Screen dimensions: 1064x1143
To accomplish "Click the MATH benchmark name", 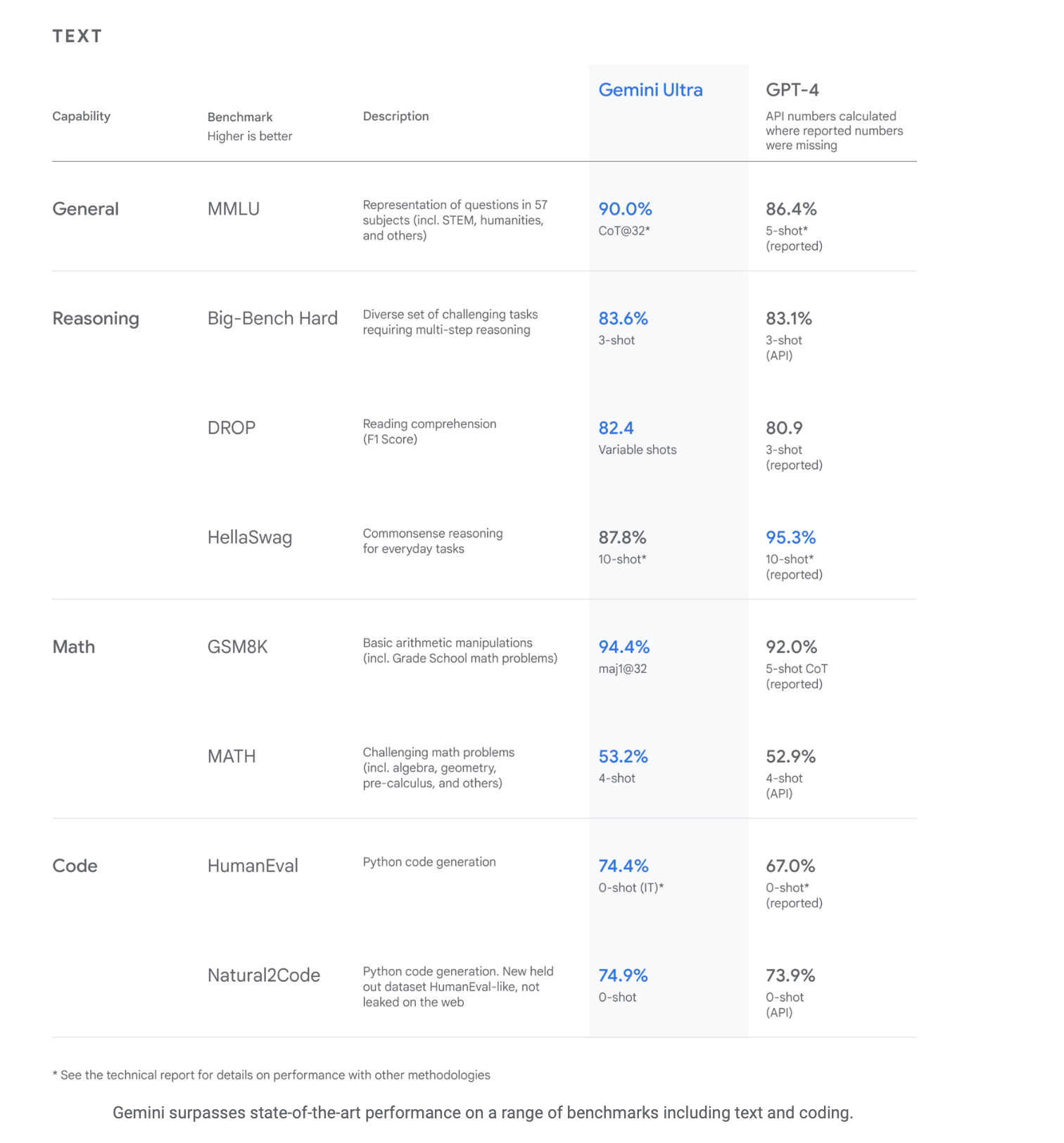I will 232,757.
